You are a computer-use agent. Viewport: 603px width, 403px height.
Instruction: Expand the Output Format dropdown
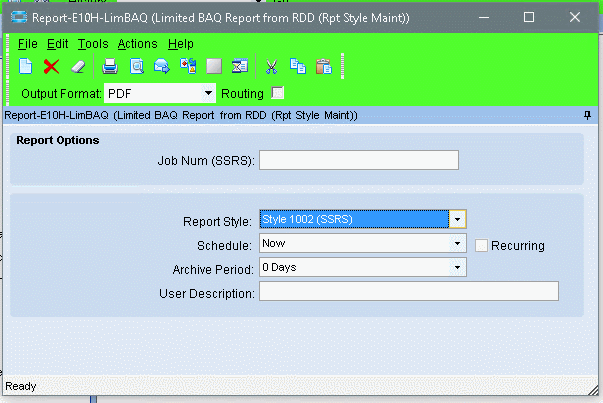click(209, 93)
